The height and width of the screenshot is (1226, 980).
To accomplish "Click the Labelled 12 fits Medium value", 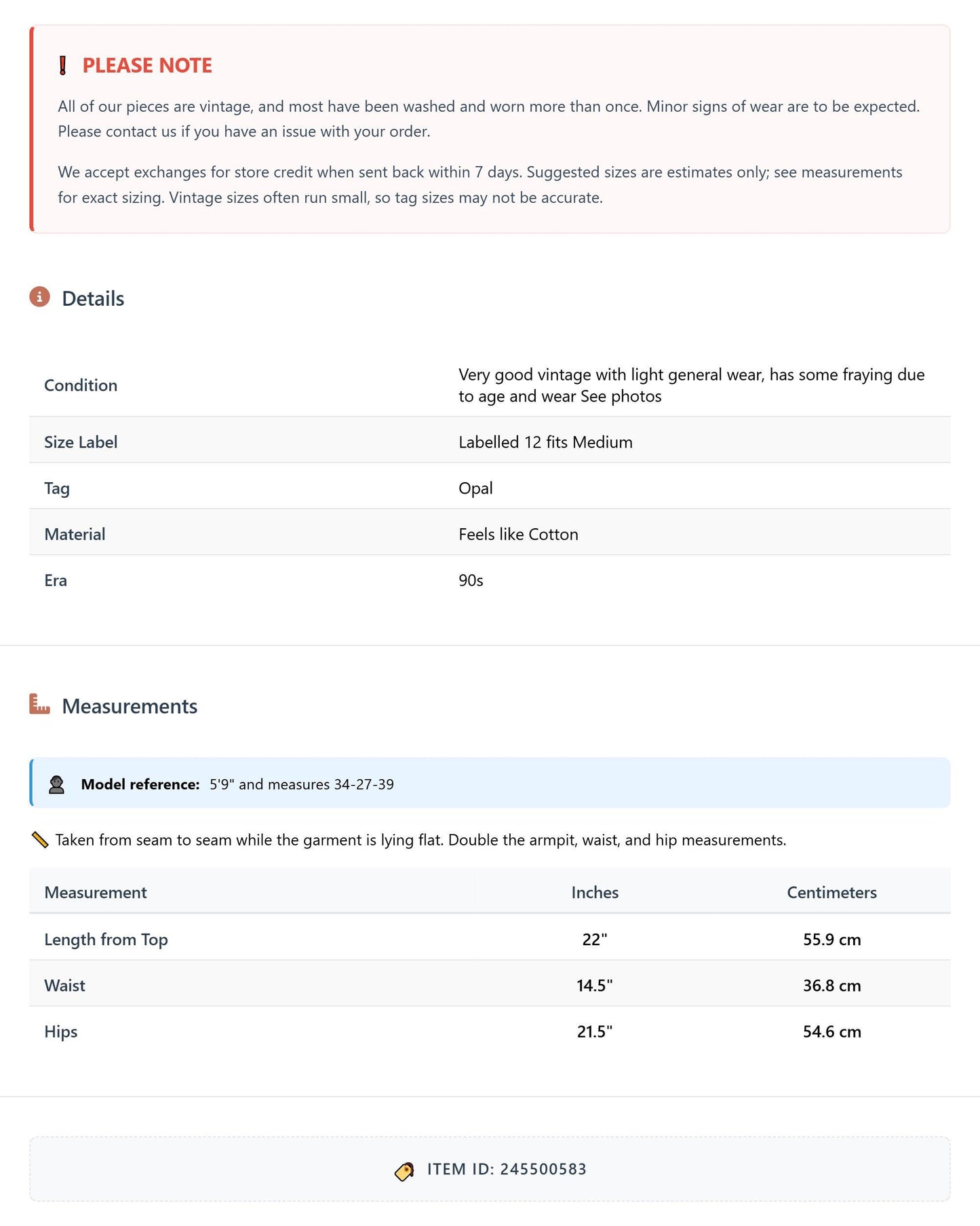I will tap(545, 442).
